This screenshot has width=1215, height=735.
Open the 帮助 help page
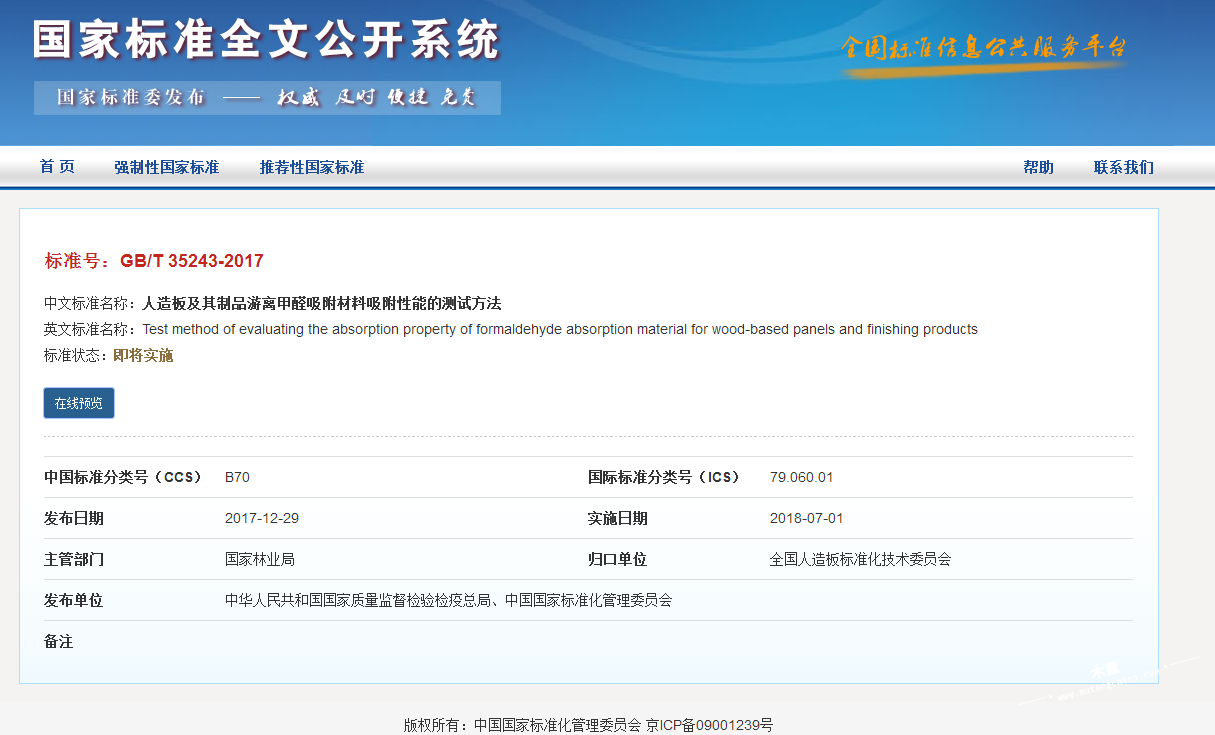1038,167
